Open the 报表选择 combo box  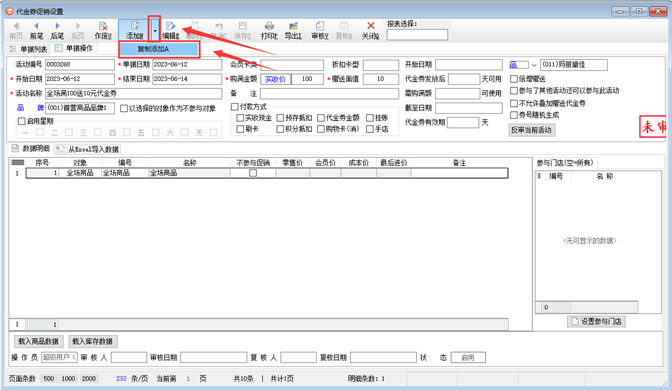click(417, 35)
